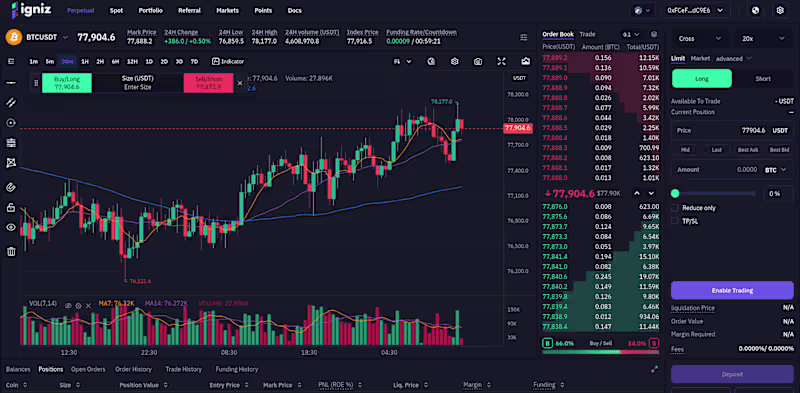800x393 pixels.
Task: Click the Enable Trading button
Action: [x=732, y=290]
